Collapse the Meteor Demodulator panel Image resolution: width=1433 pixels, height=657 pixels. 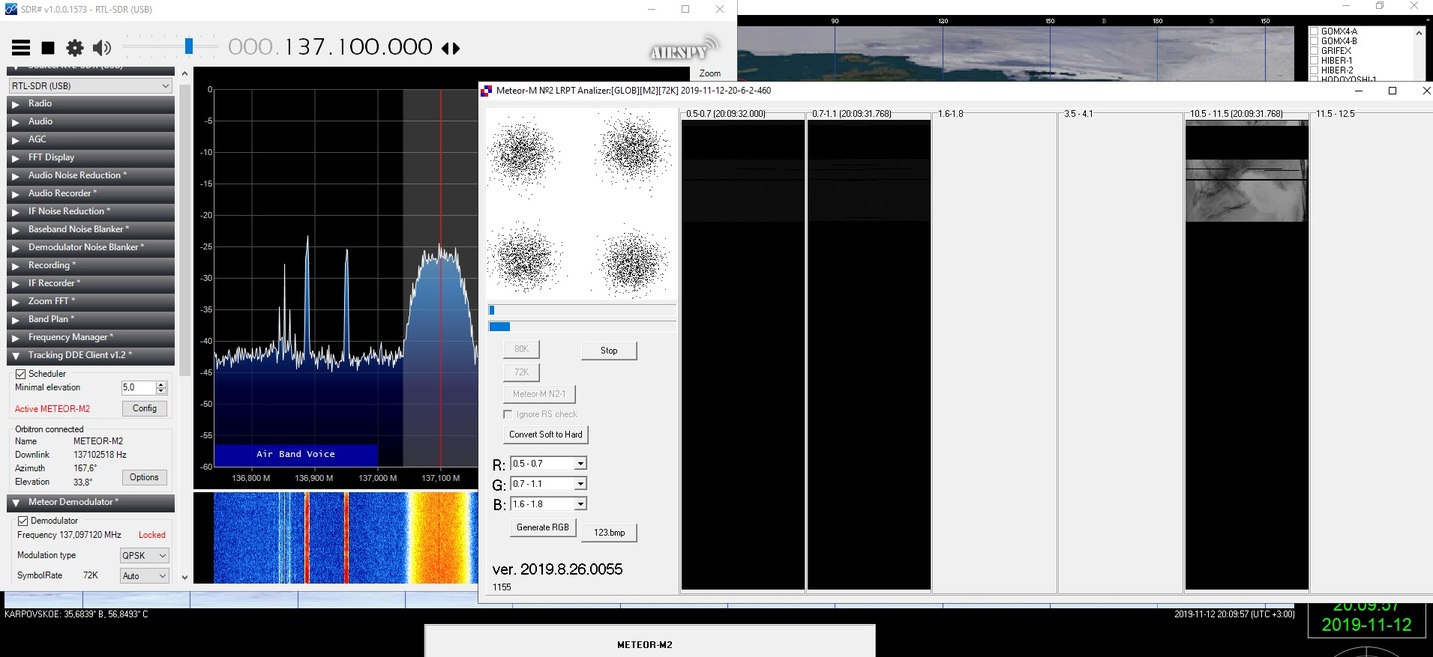(x=90, y=503)
